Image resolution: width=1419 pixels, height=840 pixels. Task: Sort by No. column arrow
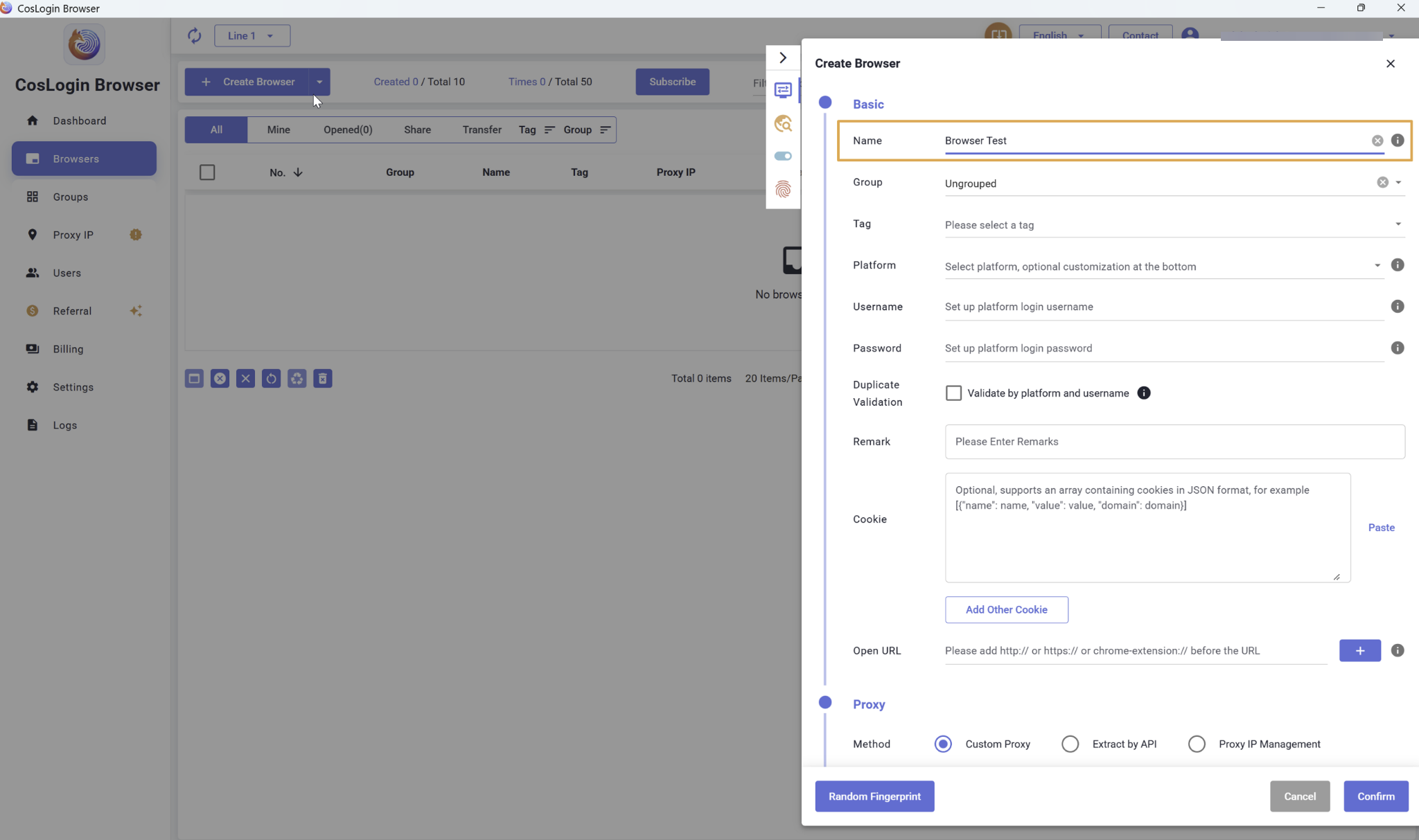pyautogui.click(x=298, y=172)
